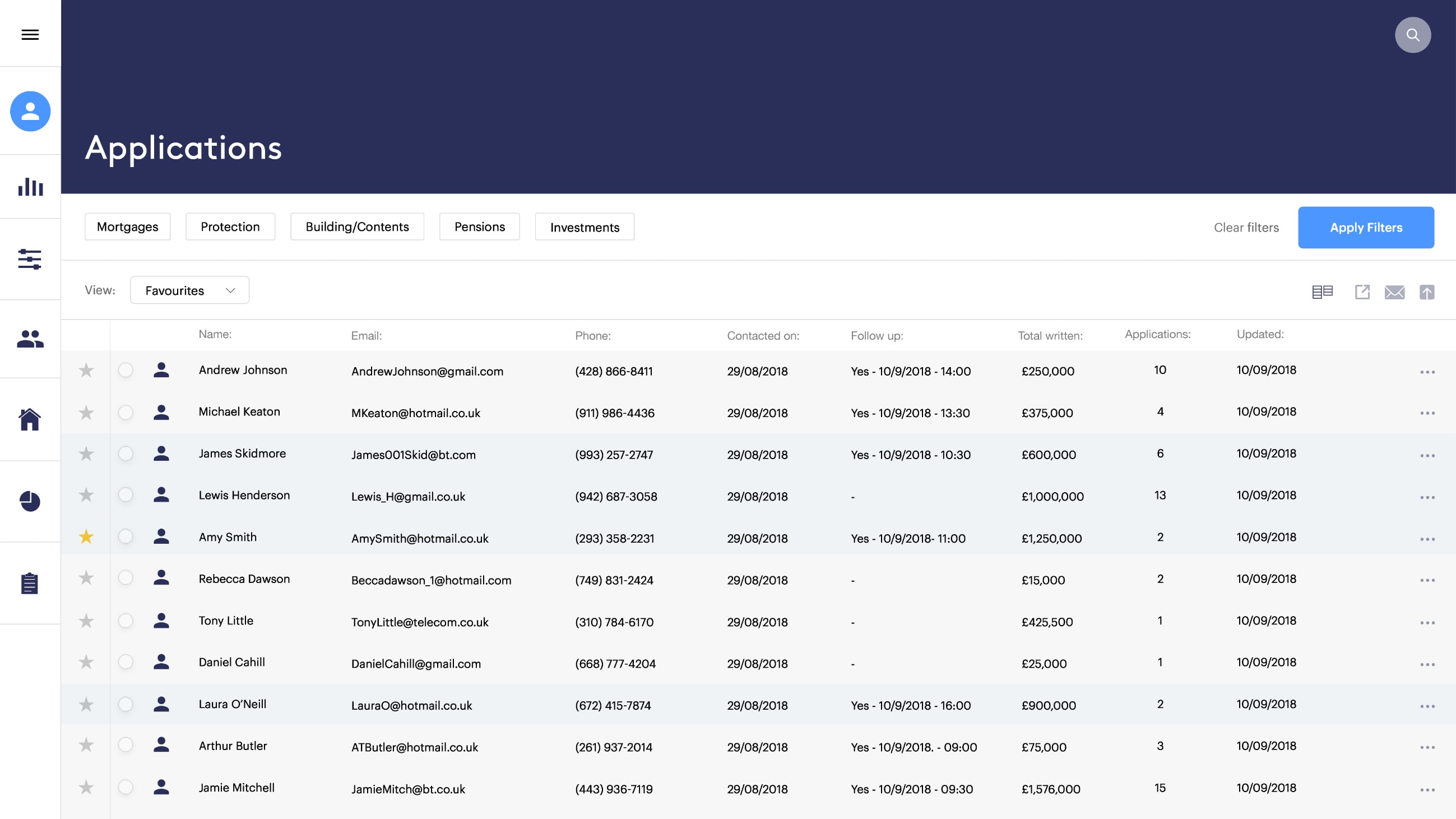The width and height of the screenshot is (1456, 819).
Task: Click the email envelope icon above the table
Action: pos(1394,291)
